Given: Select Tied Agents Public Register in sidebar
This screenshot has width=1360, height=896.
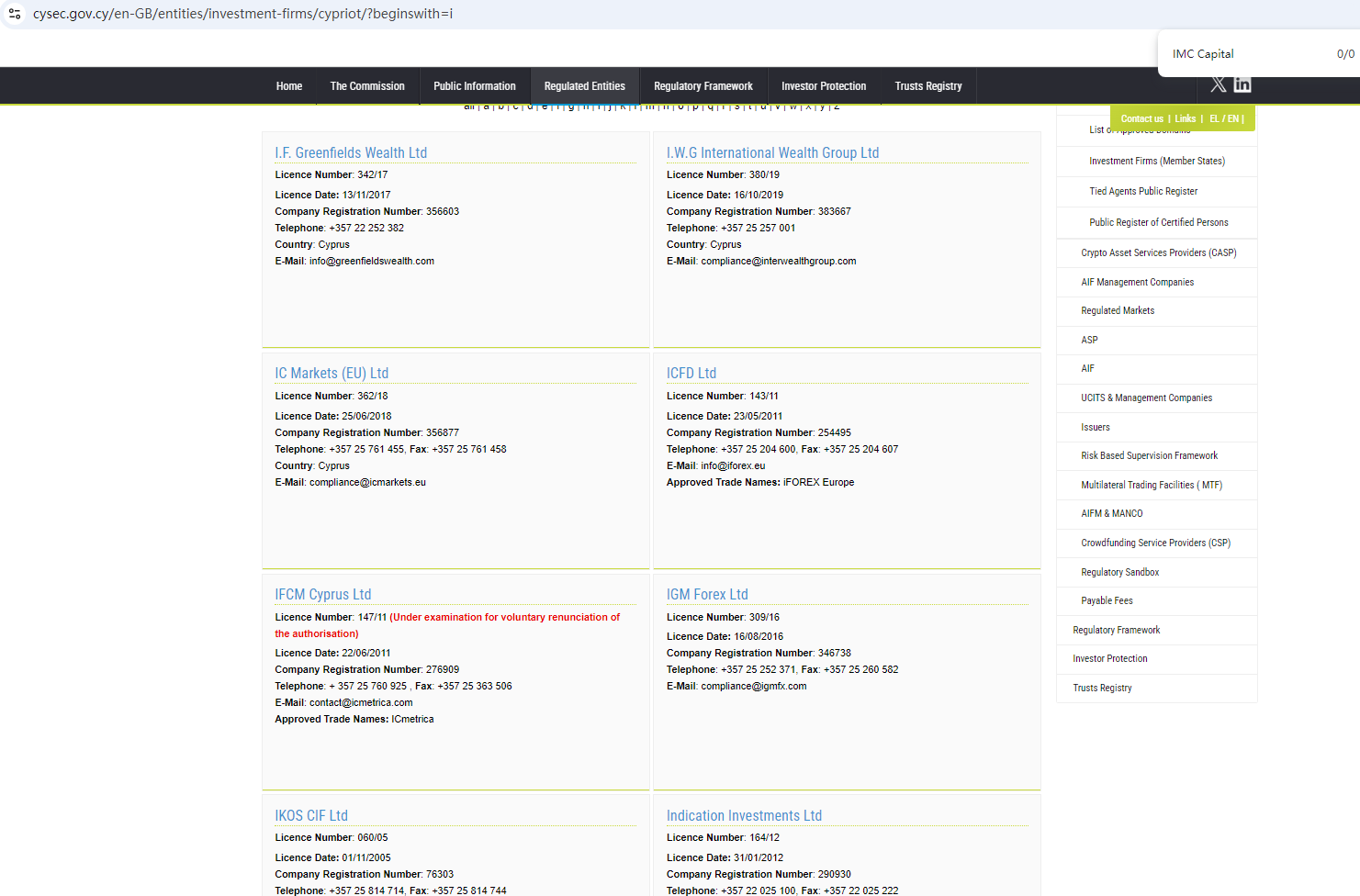Looking at the screenshot, I should pyautogui.click(x=1142, y=191).
